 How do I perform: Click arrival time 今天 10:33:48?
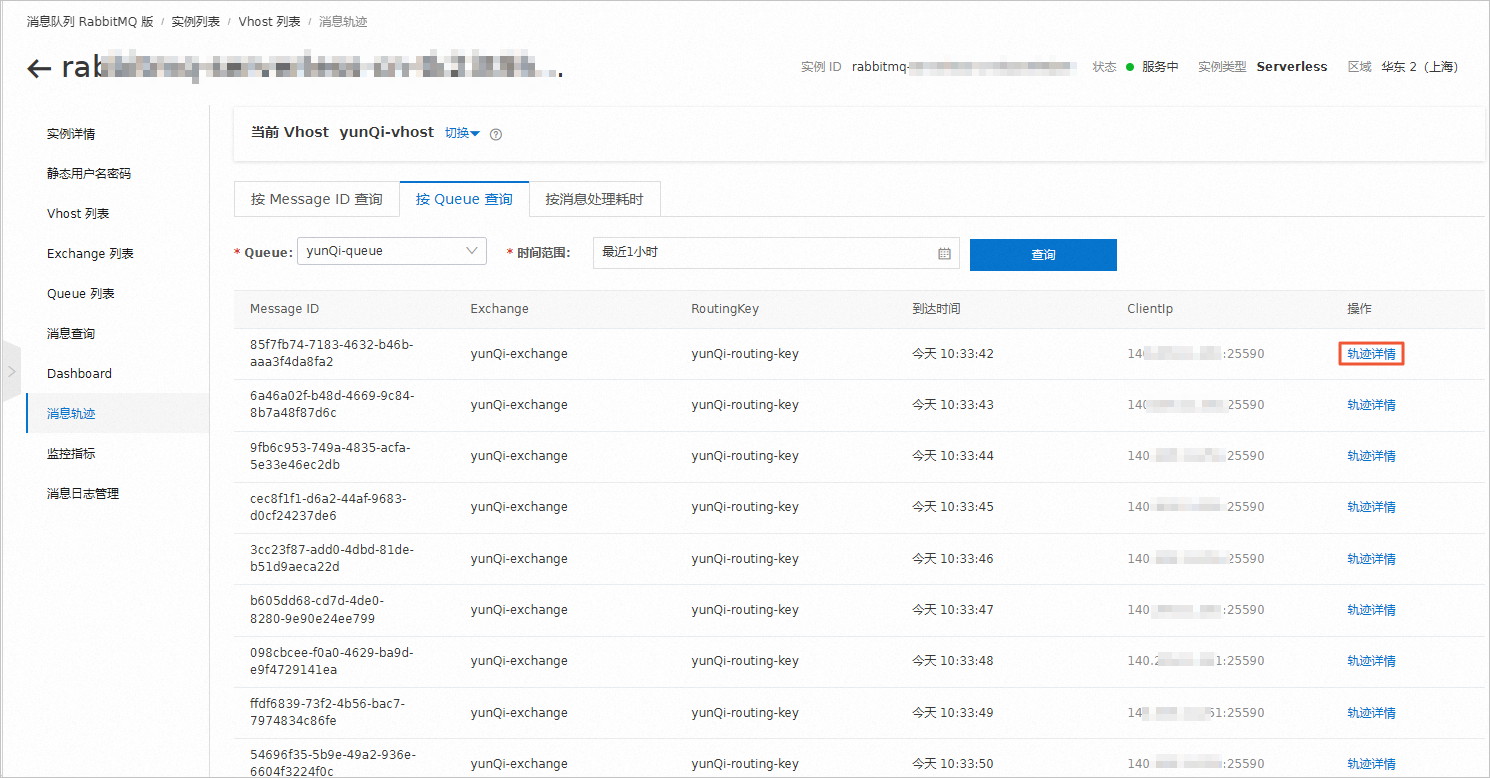point(953,661)
